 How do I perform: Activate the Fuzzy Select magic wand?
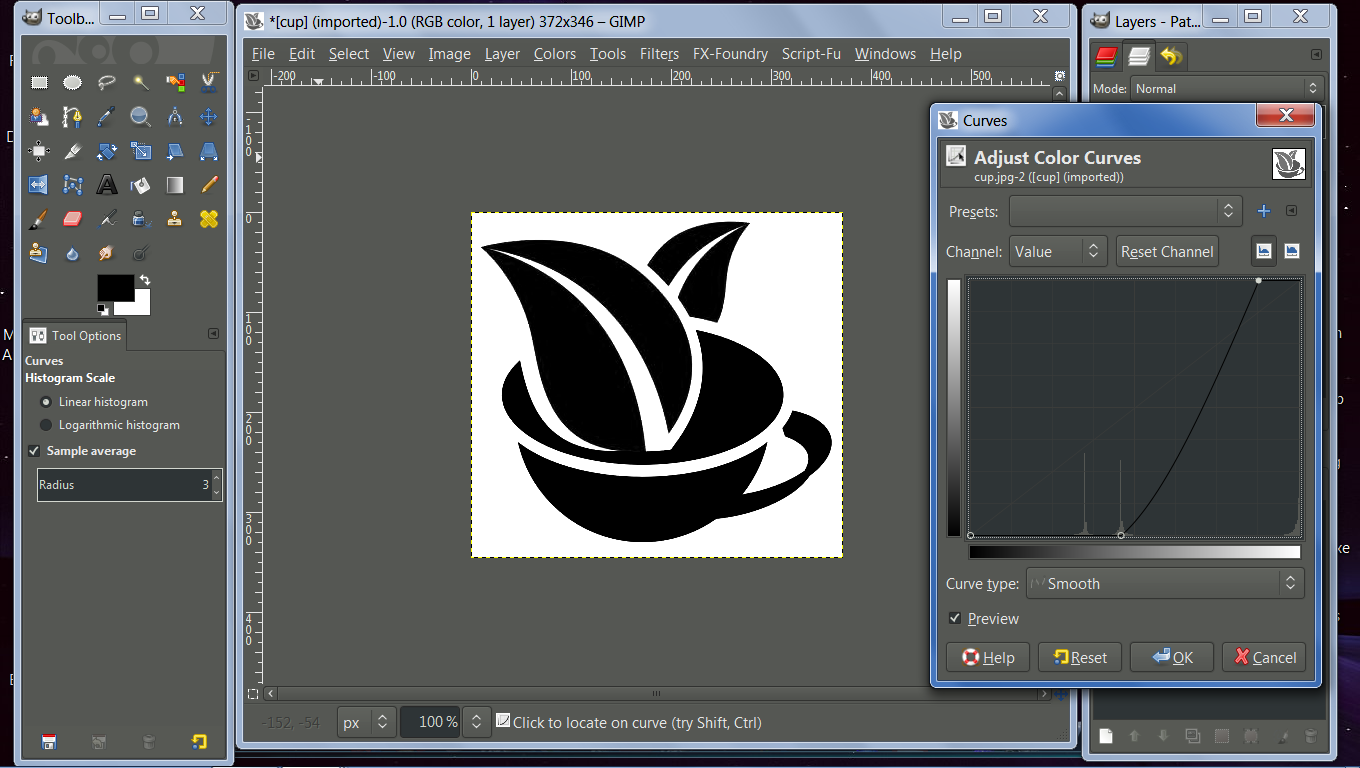141,83
